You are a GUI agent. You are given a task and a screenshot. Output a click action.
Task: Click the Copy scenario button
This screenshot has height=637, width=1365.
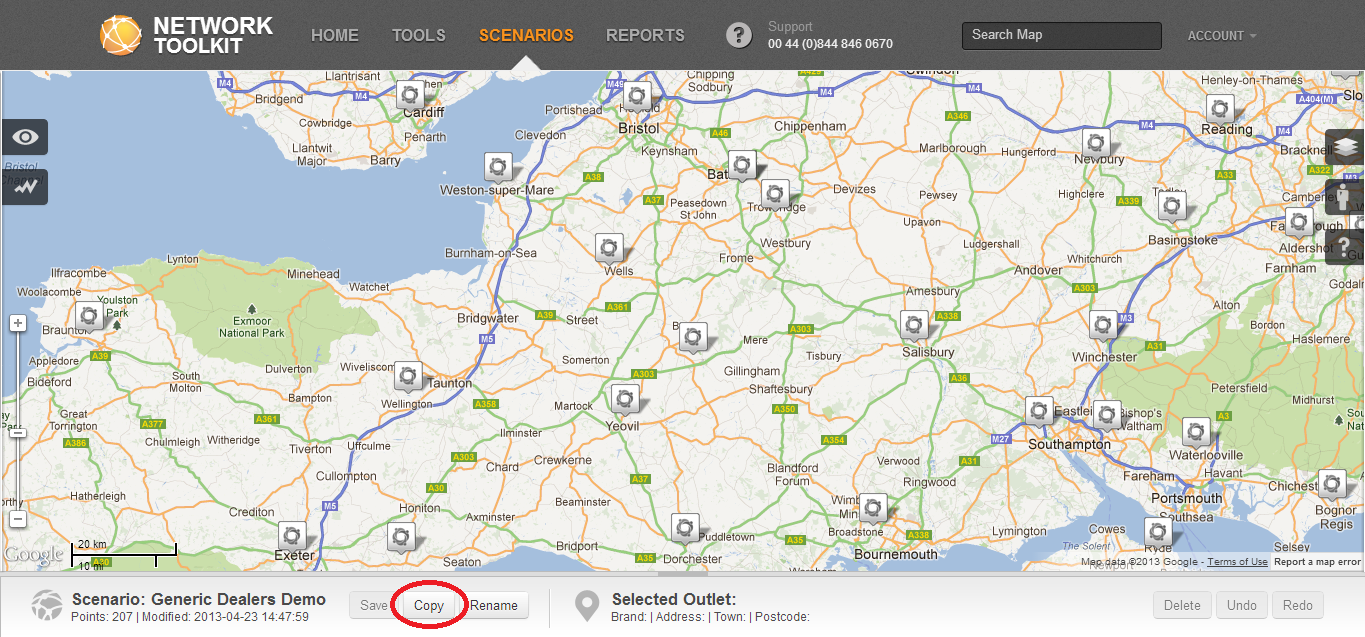point(428,605)
